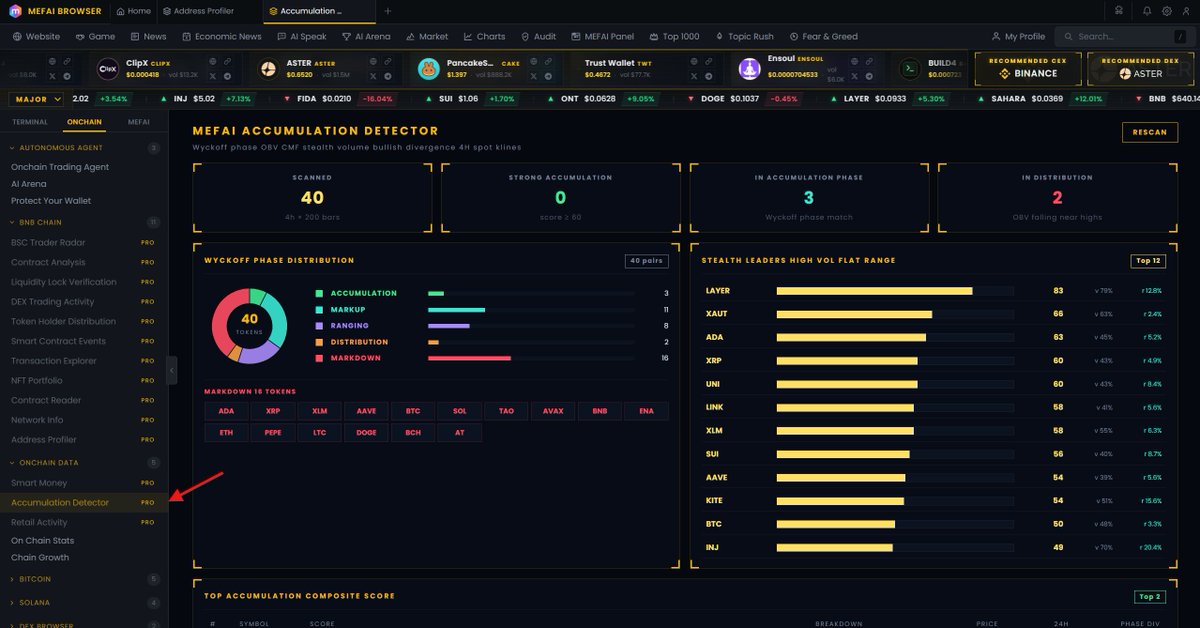The image size is (1200, 628).
Task: Open the Charts menu item
Action: tap(484, 36)
